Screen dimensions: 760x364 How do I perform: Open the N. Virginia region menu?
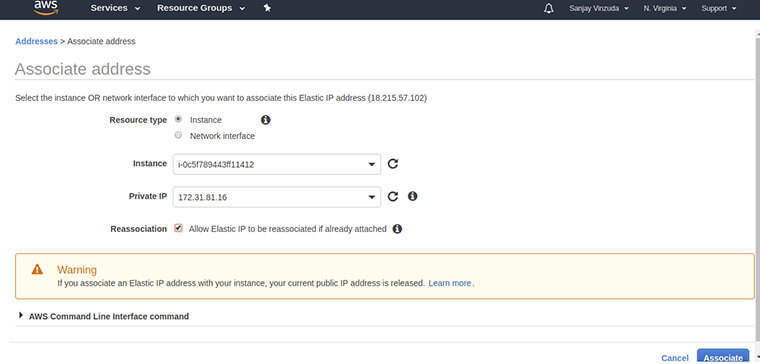pos(665,9)
